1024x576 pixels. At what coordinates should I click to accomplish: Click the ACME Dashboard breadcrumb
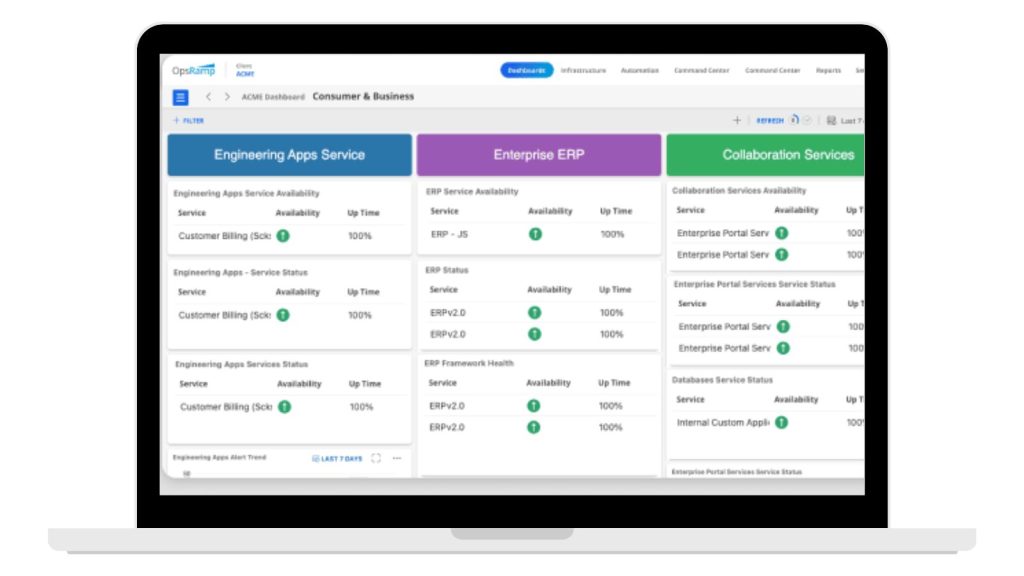pos(271,97)
